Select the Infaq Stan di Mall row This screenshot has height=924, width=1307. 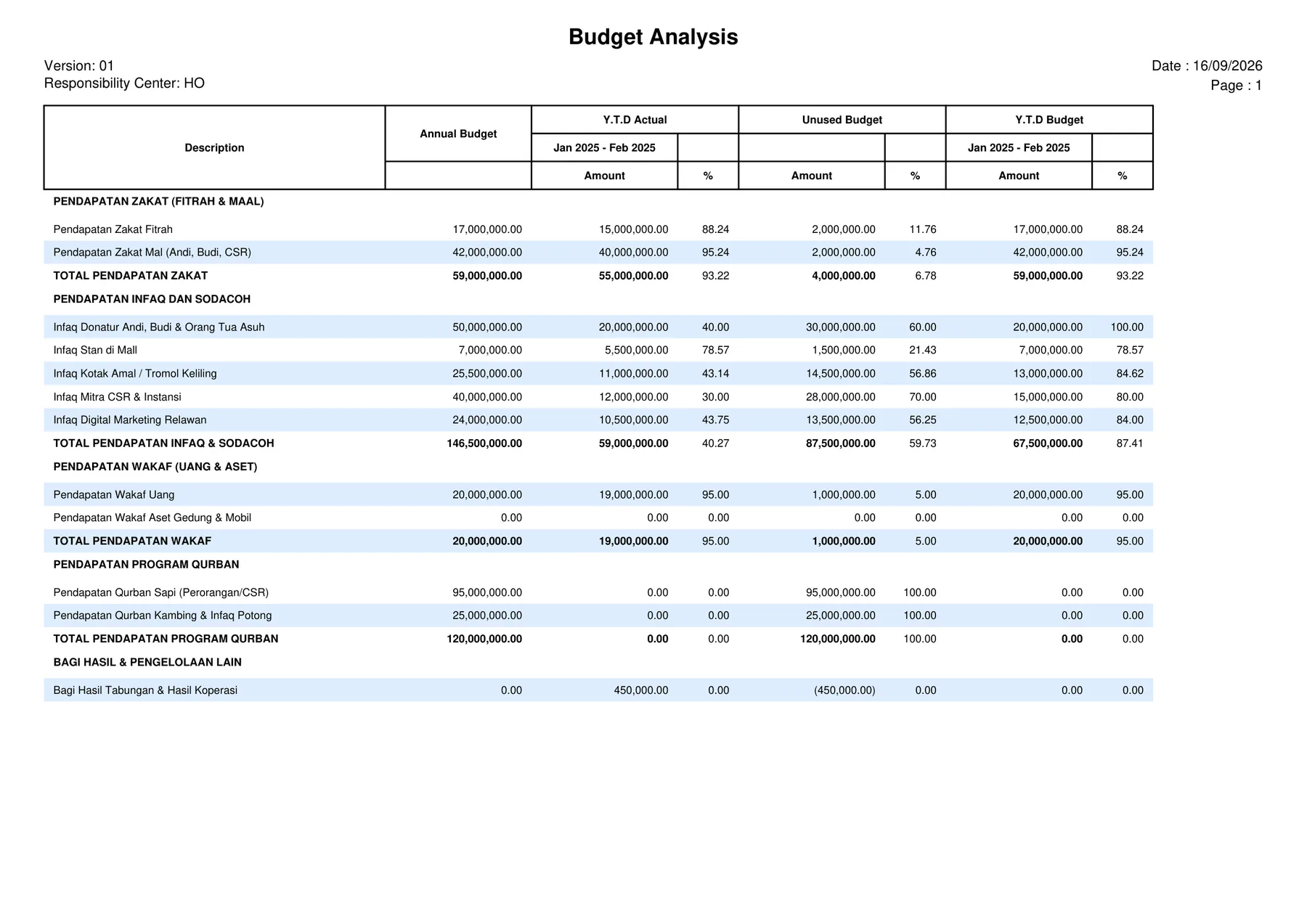coord(598,350)
